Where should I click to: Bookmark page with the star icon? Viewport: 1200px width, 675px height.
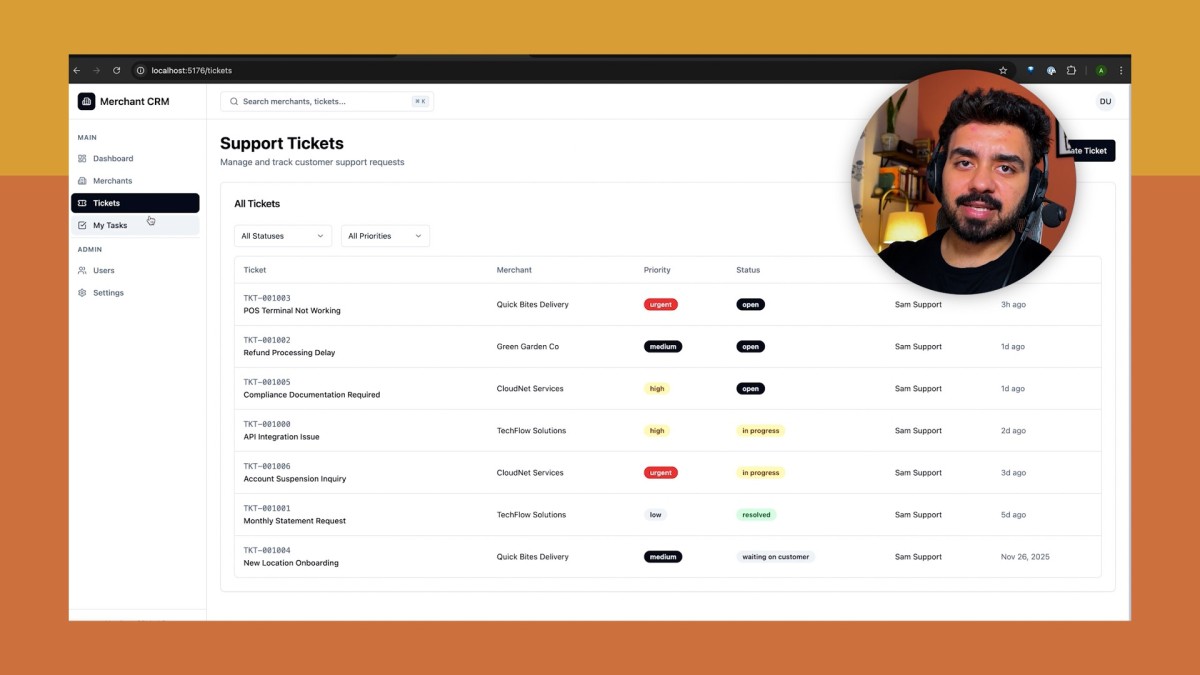click(1003, 70)
